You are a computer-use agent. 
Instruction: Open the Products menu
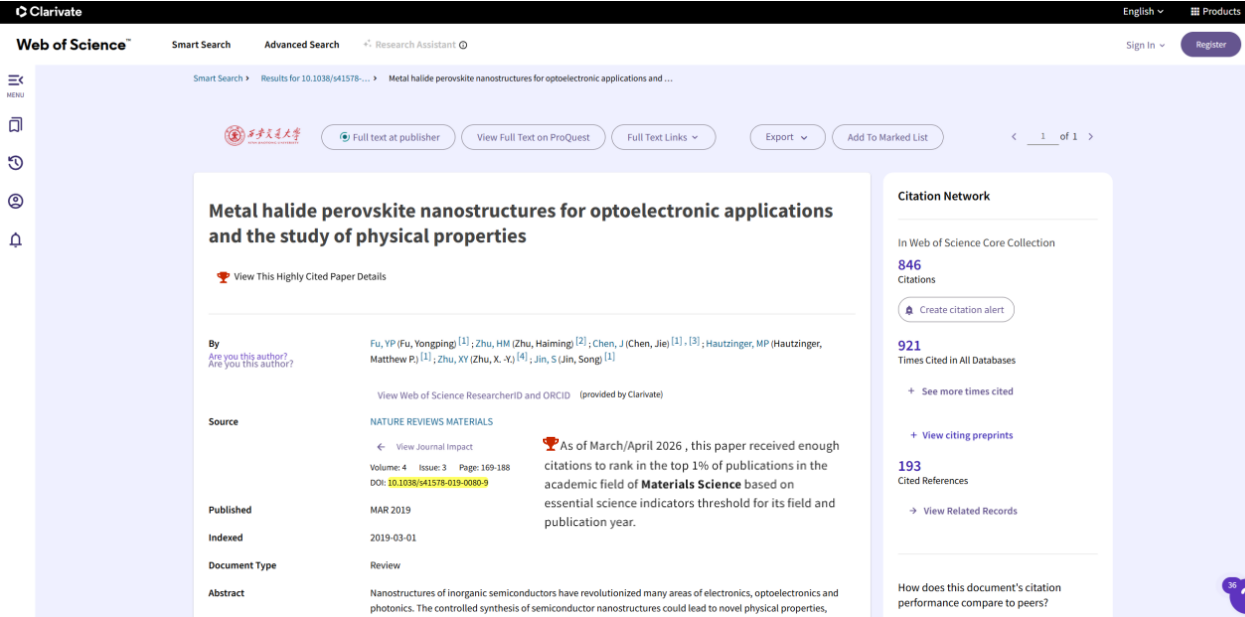pyautogui.click(x=1215, y=11)
